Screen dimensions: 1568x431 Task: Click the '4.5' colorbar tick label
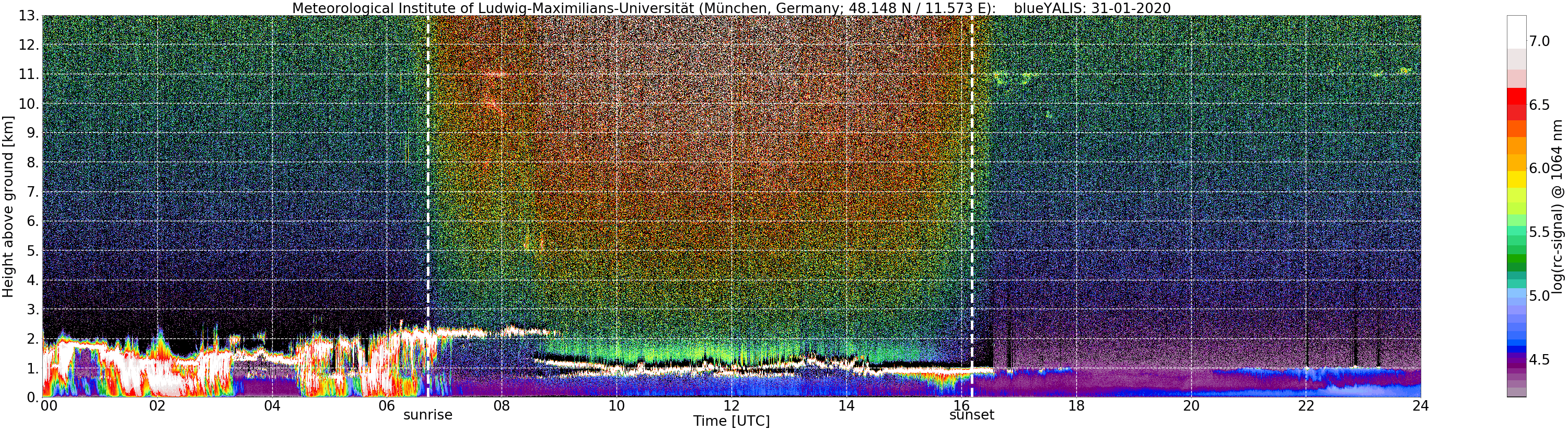(1539, 359)
